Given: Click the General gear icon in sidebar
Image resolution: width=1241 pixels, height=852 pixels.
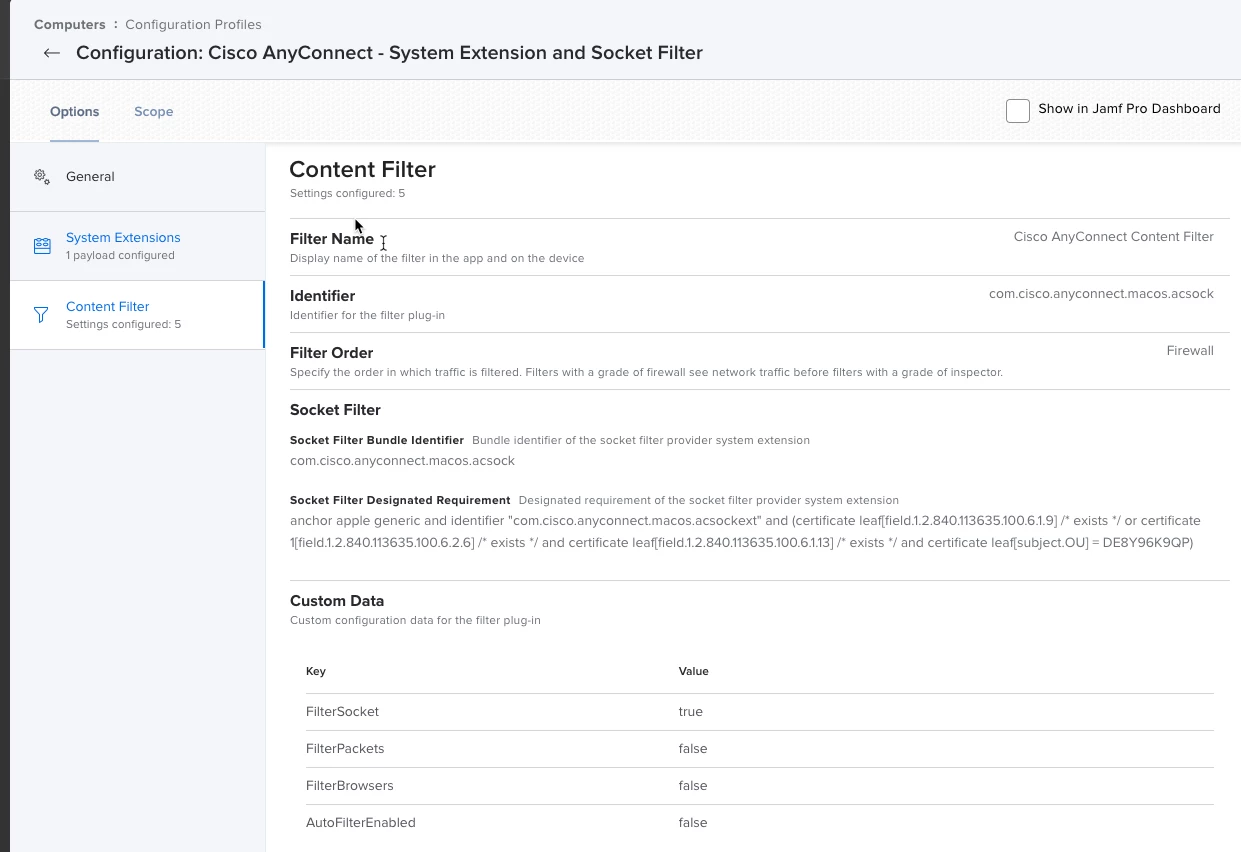Looking at the screenshot, I should coord(41,176).
